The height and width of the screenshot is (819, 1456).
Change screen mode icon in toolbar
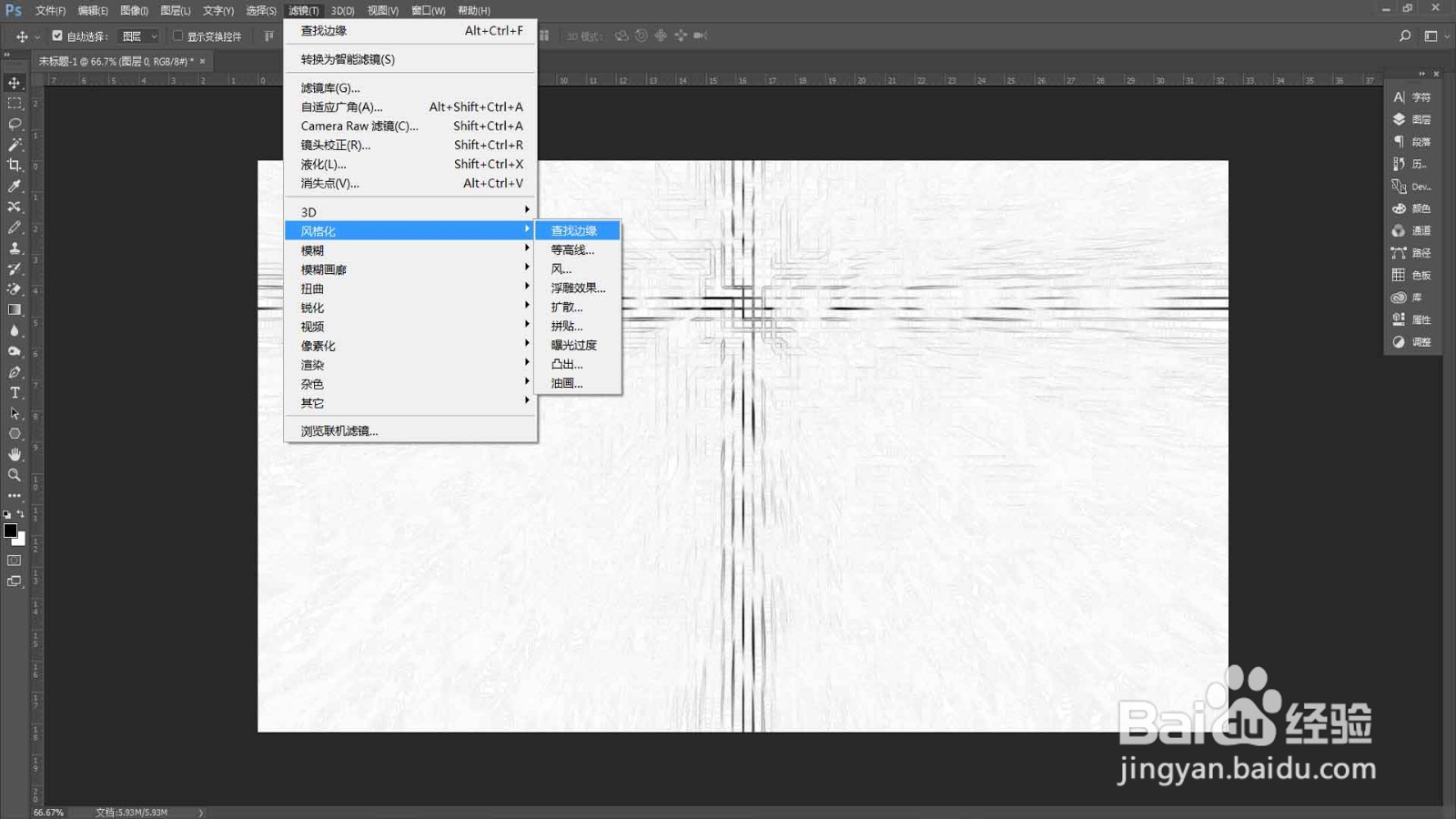(x=15, y=581)
